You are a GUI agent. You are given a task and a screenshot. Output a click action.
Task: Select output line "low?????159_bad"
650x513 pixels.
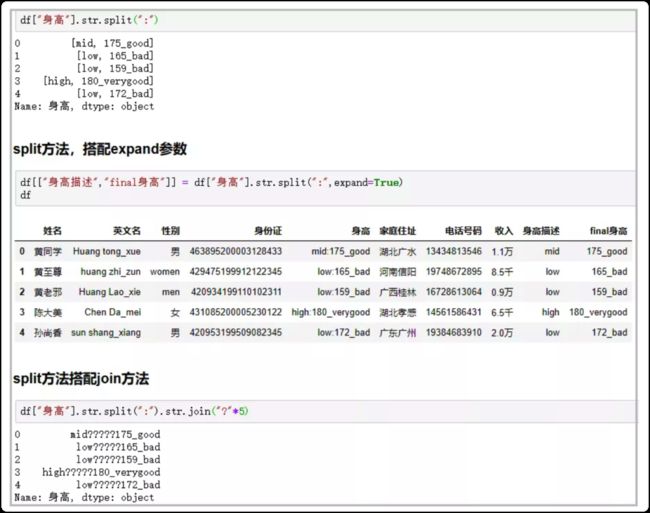coord(118,460)
